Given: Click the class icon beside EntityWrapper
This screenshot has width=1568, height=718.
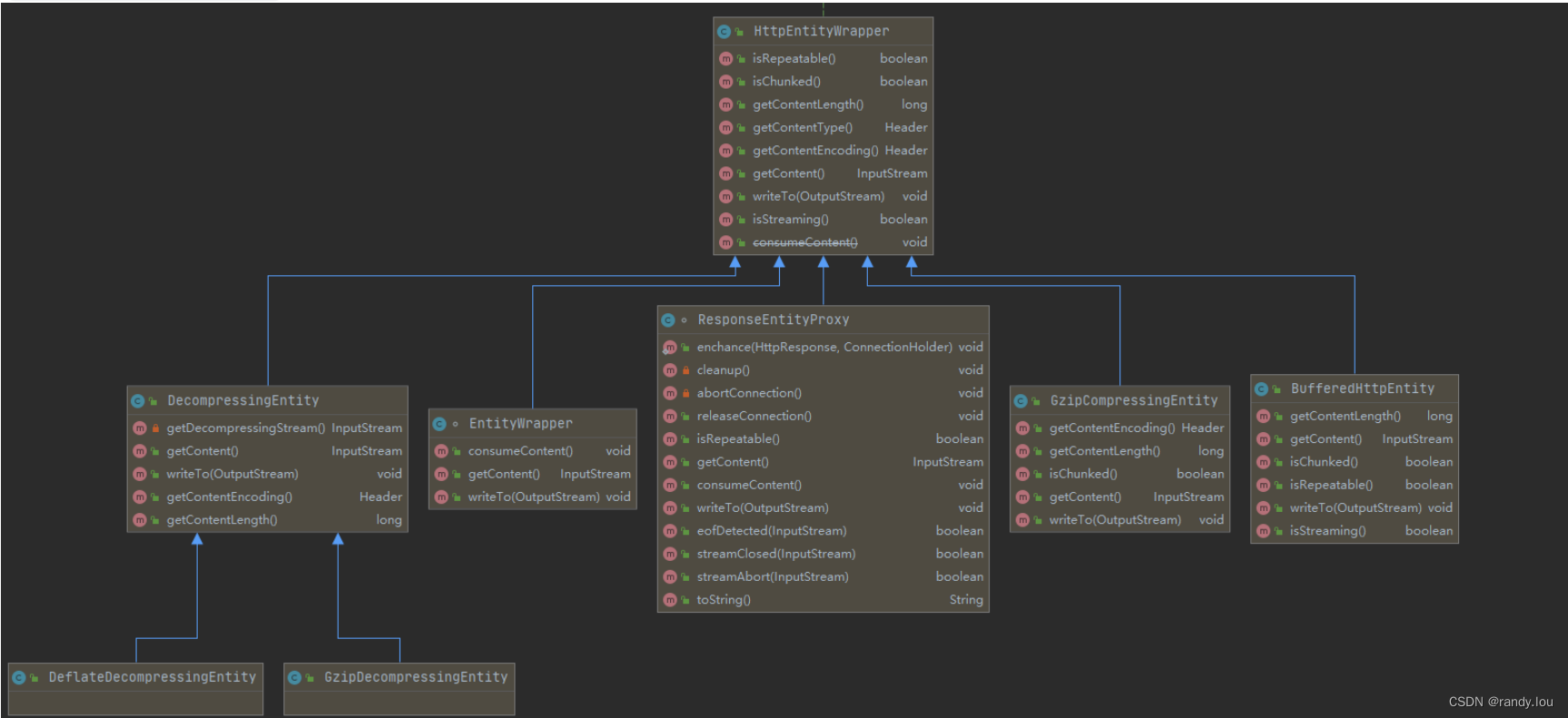Looking at the screenshot, I should 439,424.
